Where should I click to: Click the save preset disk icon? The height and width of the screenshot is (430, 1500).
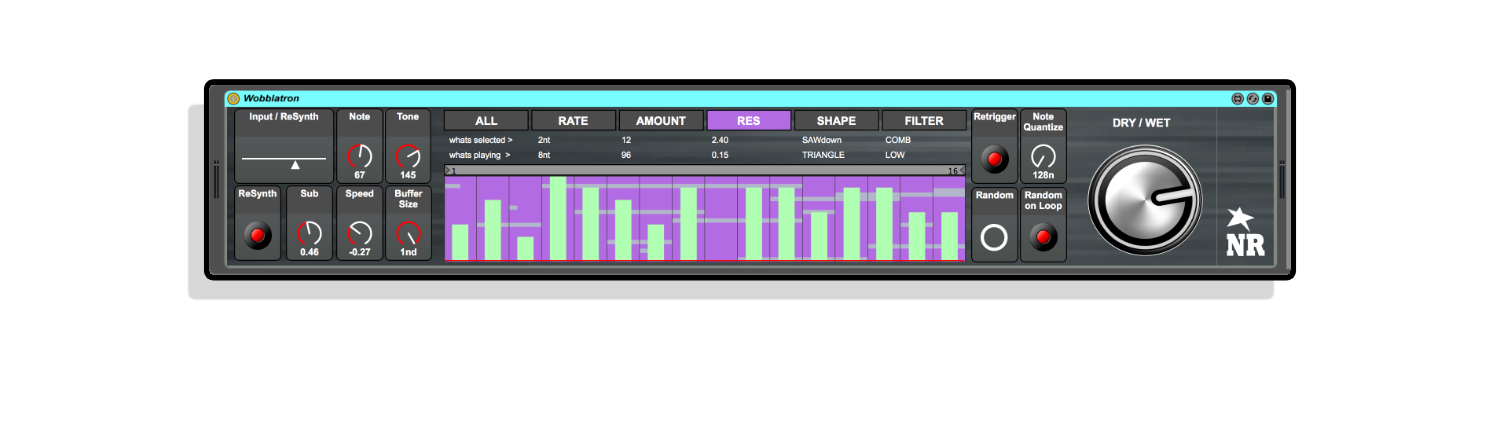point(1268,99)
